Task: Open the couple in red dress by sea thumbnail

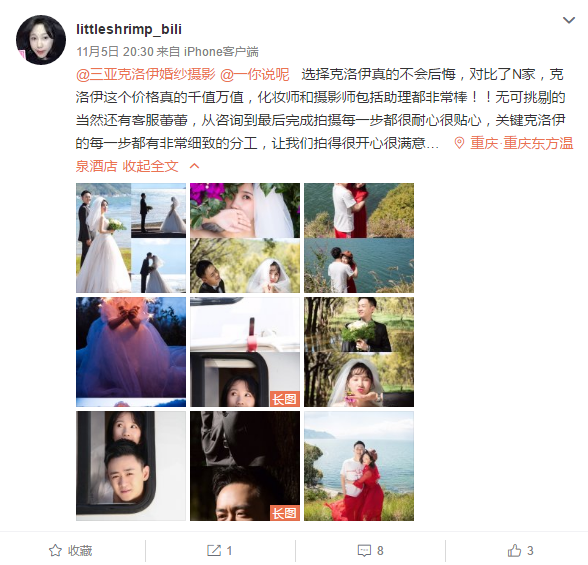Action: (x=359, y=466)
